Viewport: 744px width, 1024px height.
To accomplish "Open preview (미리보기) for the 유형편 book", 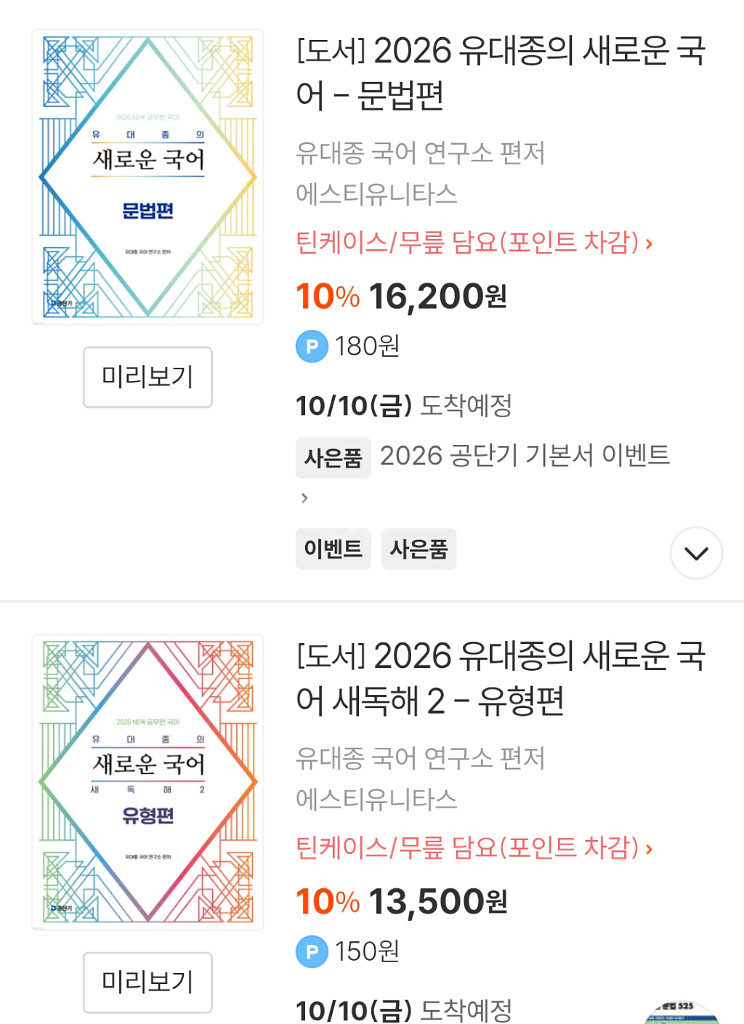I will 148,982.
